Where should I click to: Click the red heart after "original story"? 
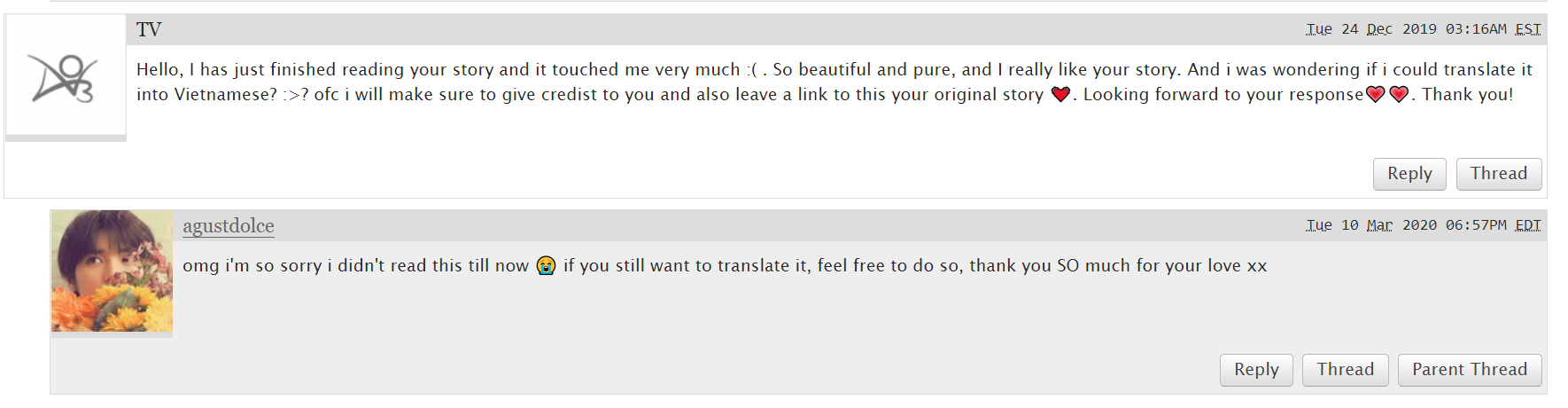[x=1060, y=94]
